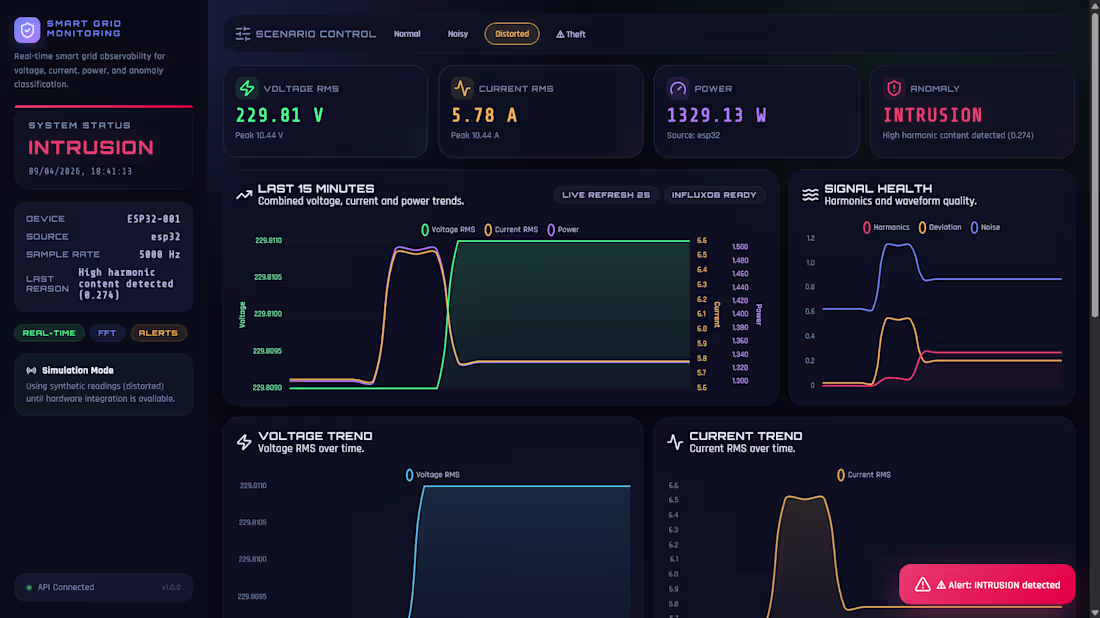Select the Distorted scenario

click(512, 34)
